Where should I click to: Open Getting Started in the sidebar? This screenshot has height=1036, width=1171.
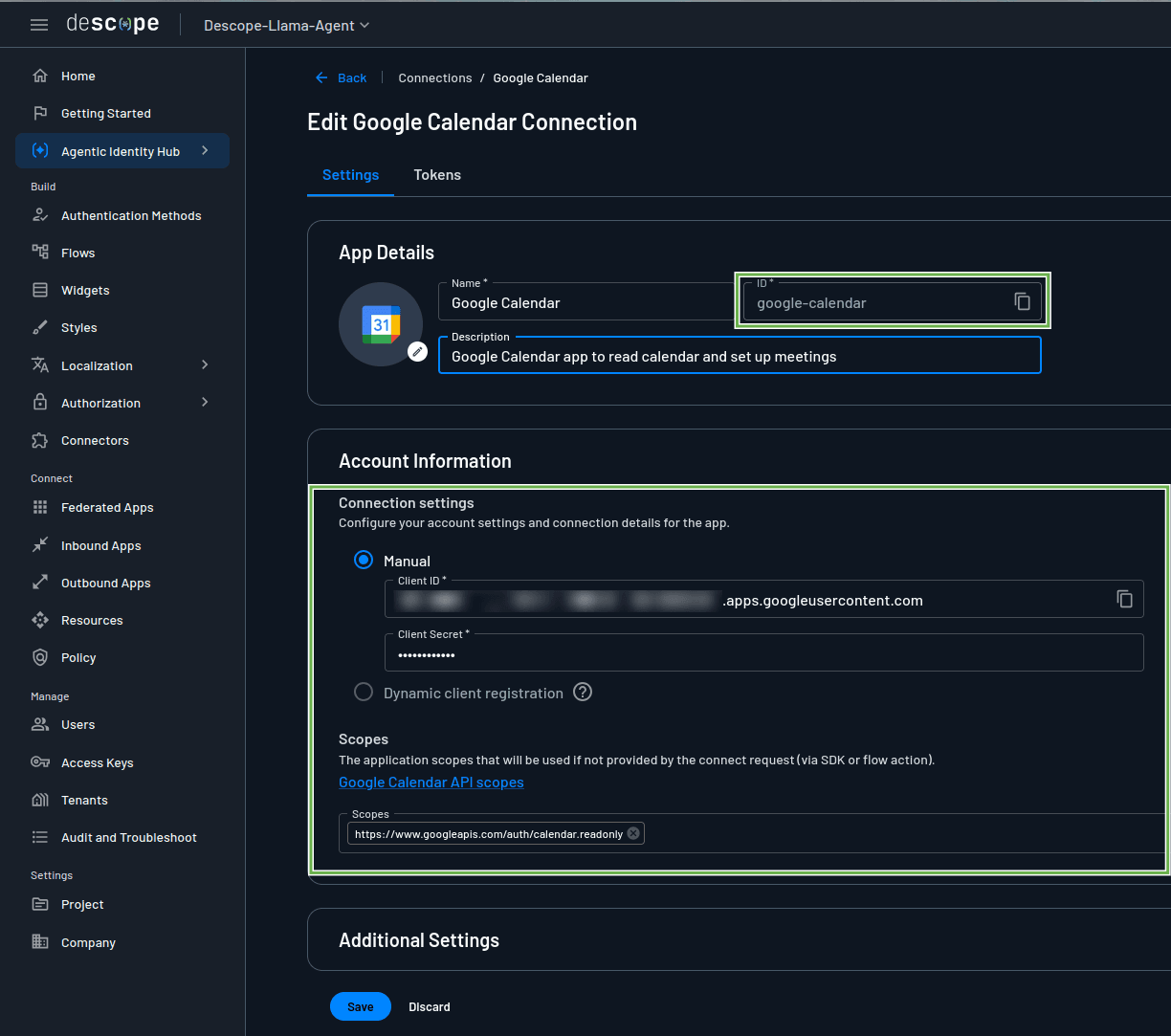122,113
